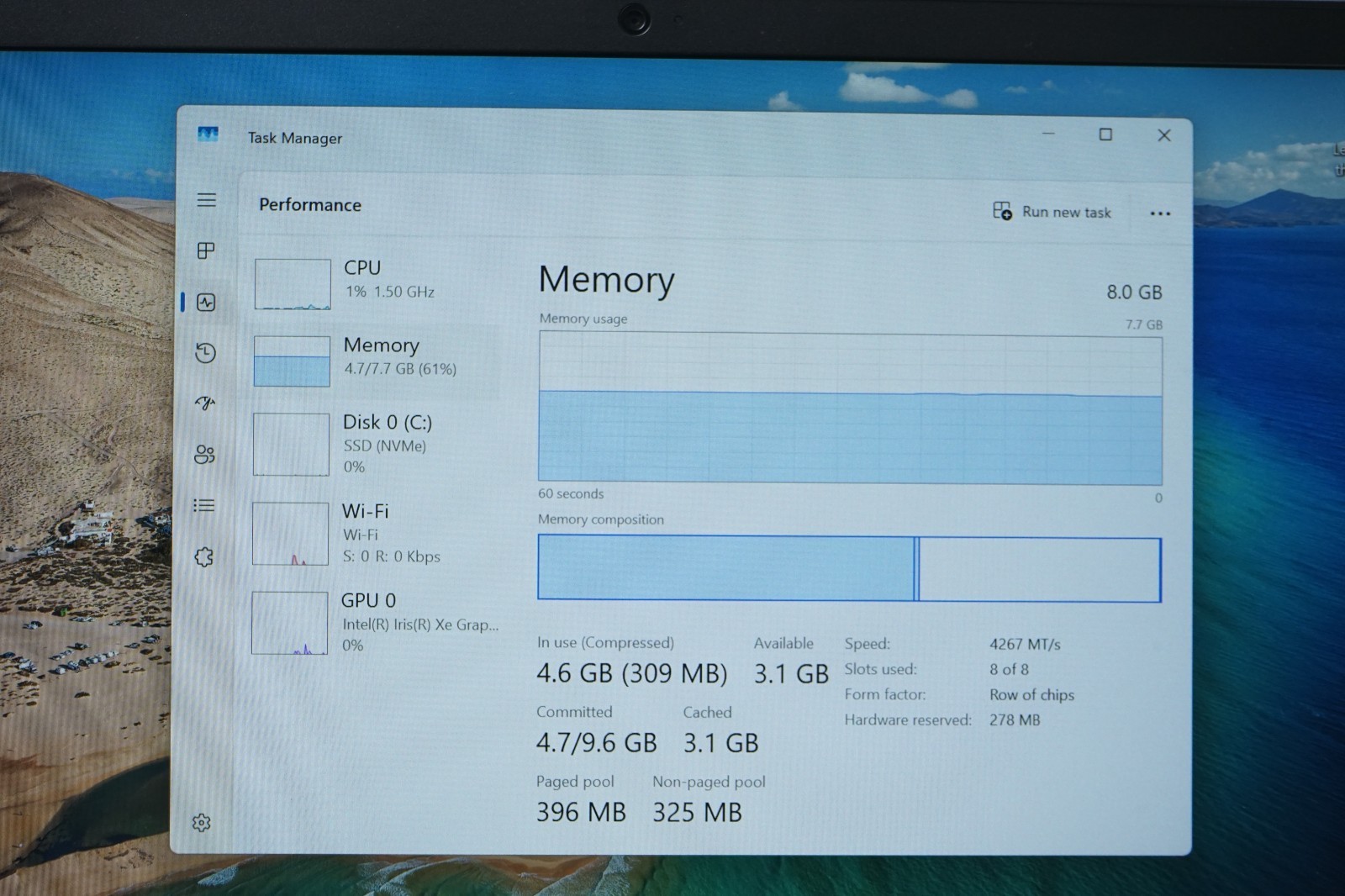Click the Disk 0 mini graph thumbnail

pyautogui.click(x=291, y=444)
